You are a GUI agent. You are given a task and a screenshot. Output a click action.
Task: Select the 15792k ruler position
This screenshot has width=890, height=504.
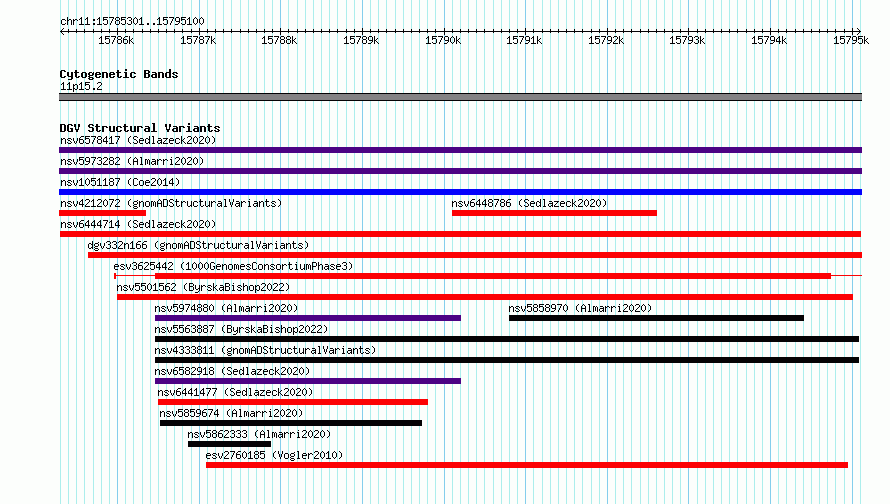pos(606,40)
